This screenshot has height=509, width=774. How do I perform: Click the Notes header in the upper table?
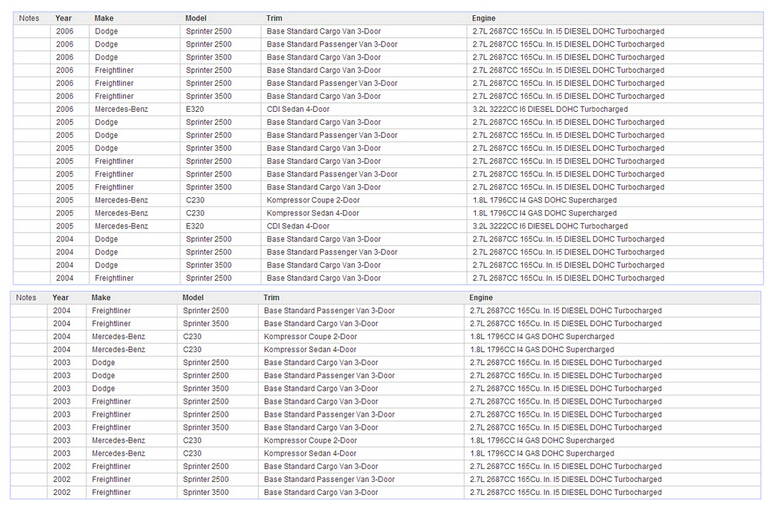click(29, 18)
